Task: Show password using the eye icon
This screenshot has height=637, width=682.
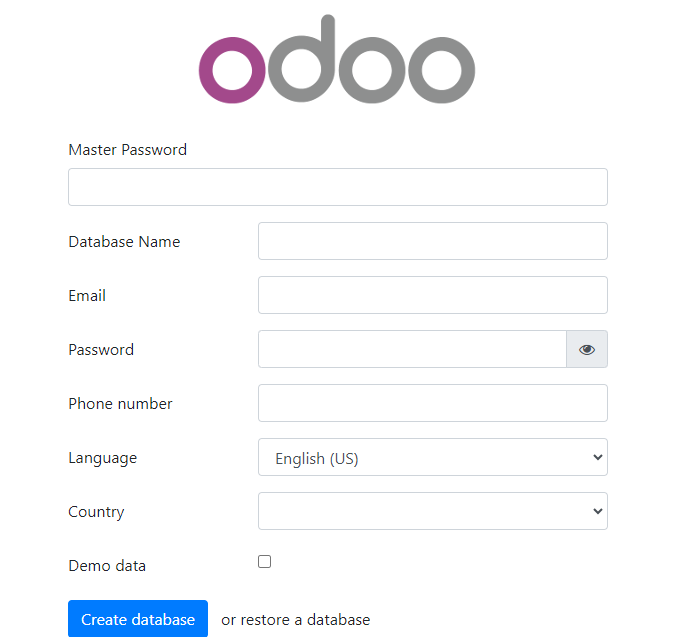Action: [x=587, y=349]
